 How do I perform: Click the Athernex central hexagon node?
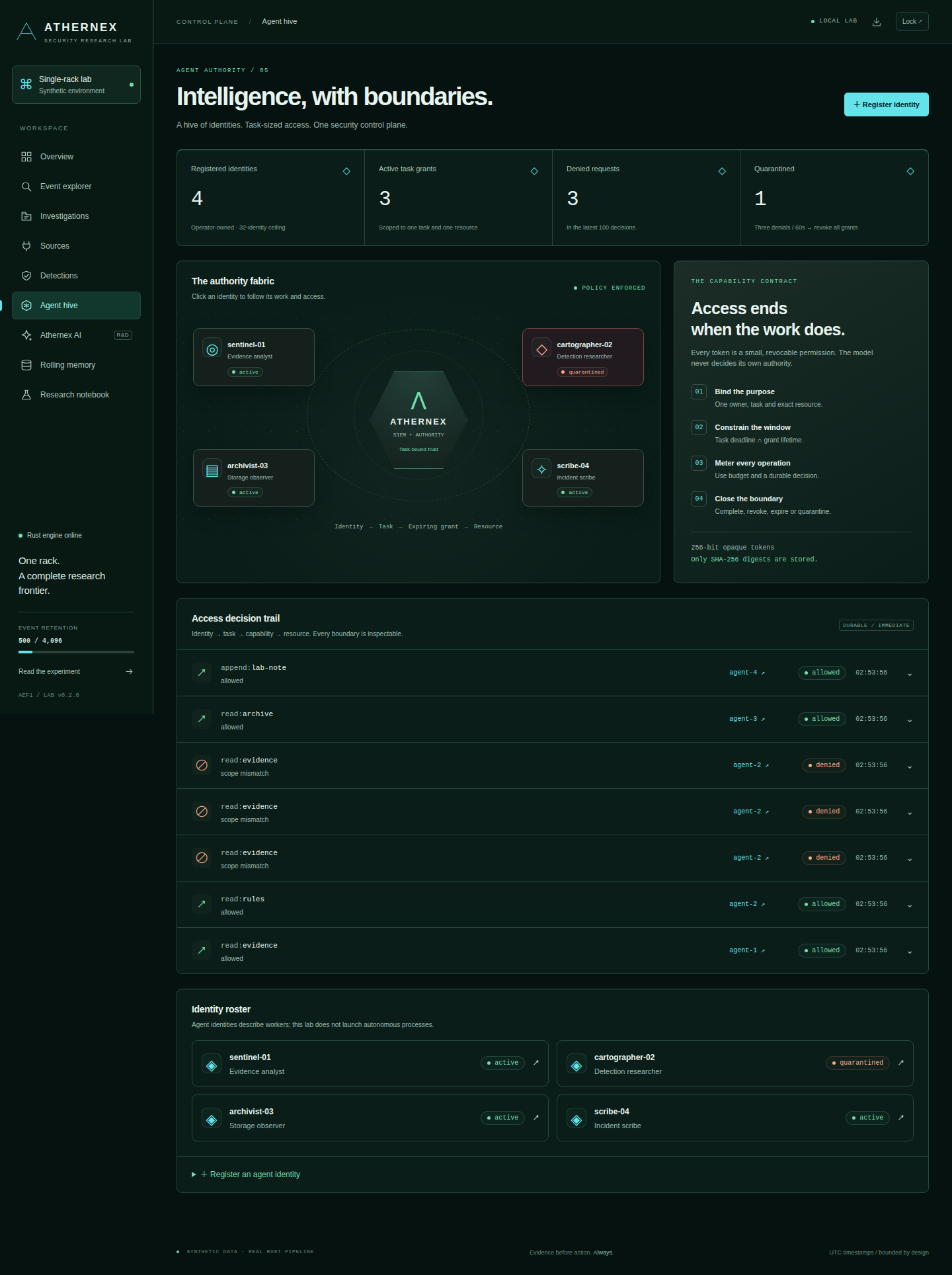(x=418, y=420)
